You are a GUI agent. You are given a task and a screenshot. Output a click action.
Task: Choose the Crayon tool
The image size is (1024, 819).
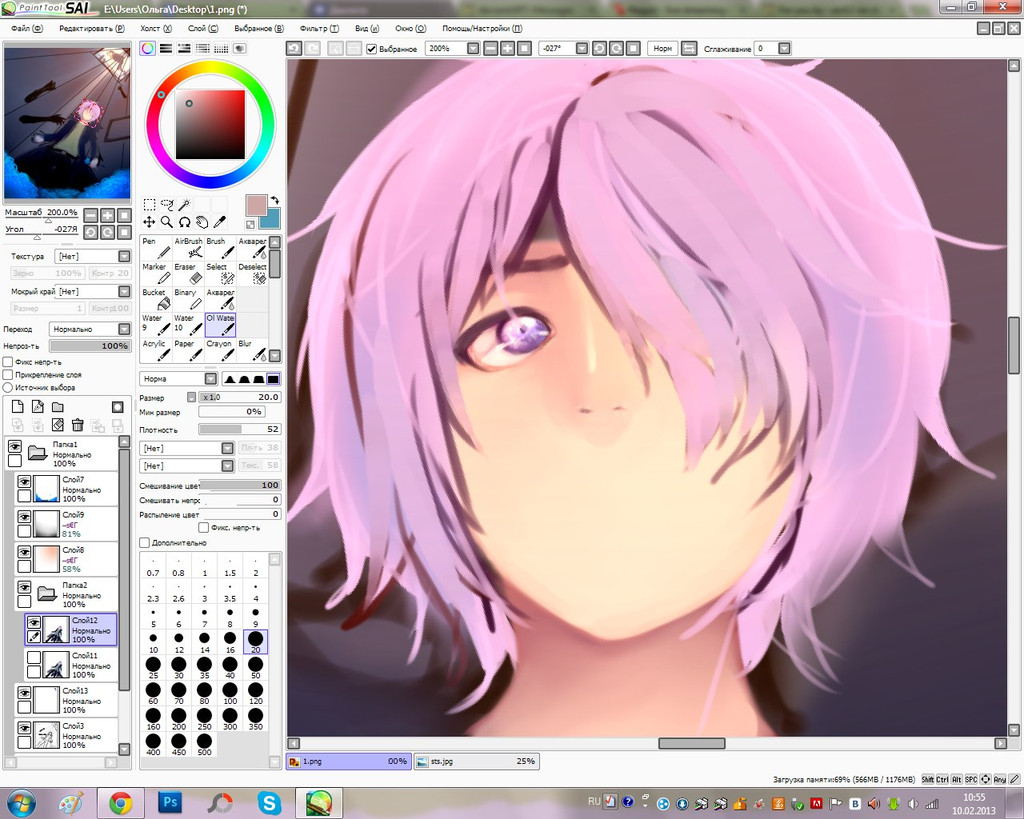tap(220, 350)
